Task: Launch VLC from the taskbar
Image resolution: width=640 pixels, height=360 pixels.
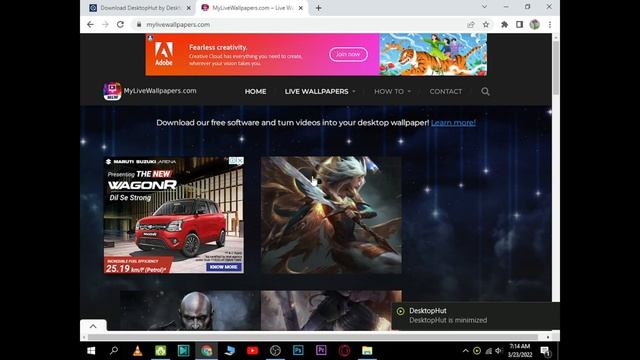Action: click(x=138, y=351)
